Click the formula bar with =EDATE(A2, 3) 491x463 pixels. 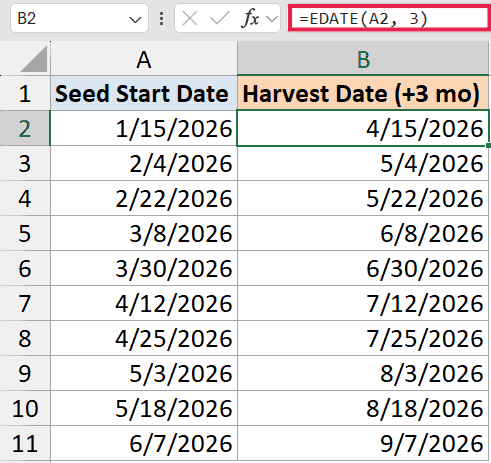point(389,18)
